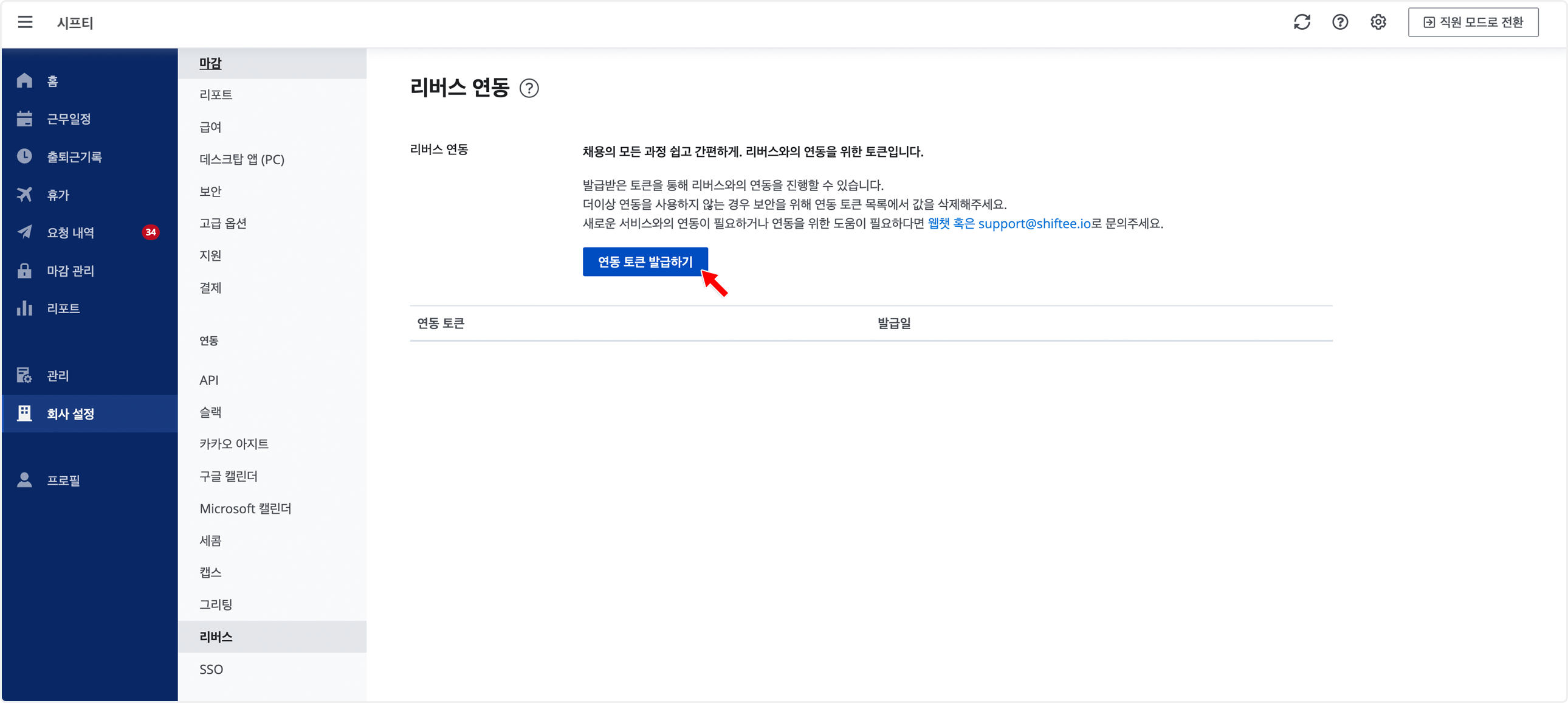Switch using 직원 모드로 전환 button
The image size is (1568, 703).
tap(1473, 23)
